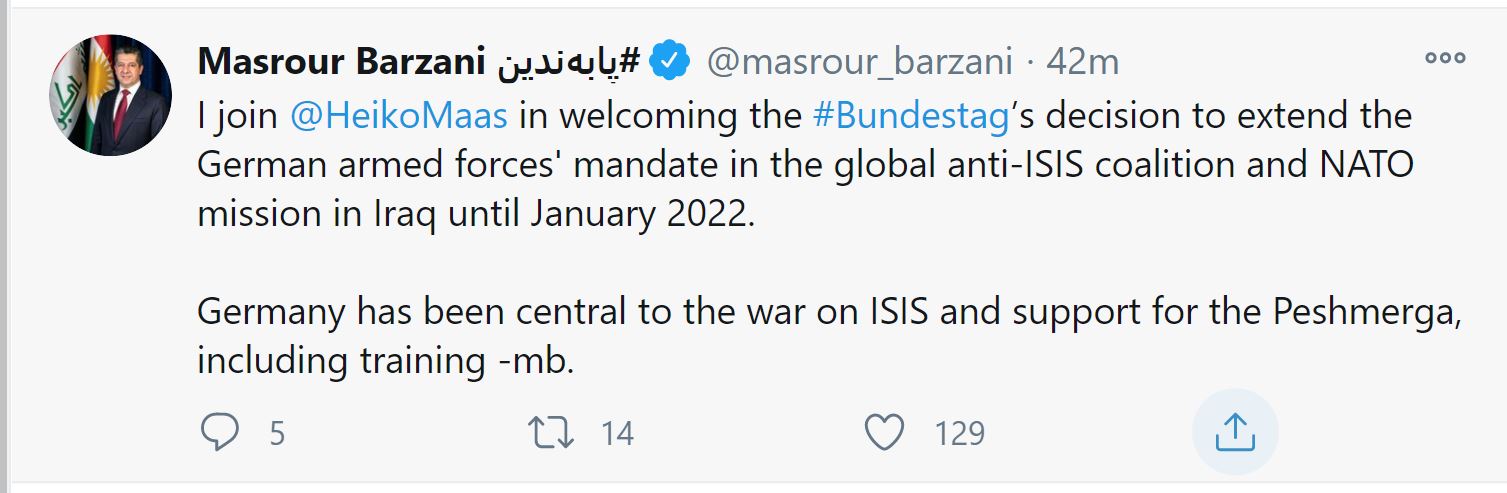Visit the @HeikoMaas mention

click(x=399, y=115)
